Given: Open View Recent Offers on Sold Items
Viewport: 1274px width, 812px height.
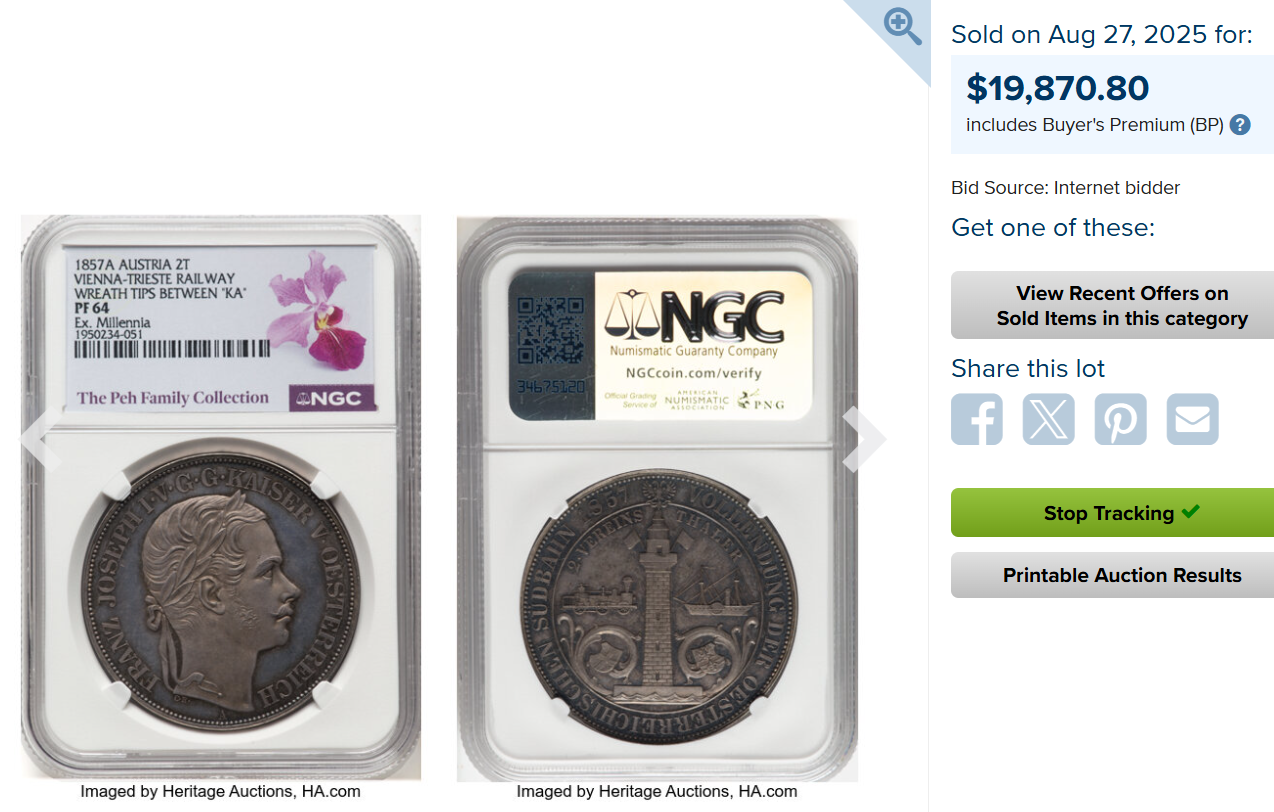Looking at the screenshot, I should 1112,306.
